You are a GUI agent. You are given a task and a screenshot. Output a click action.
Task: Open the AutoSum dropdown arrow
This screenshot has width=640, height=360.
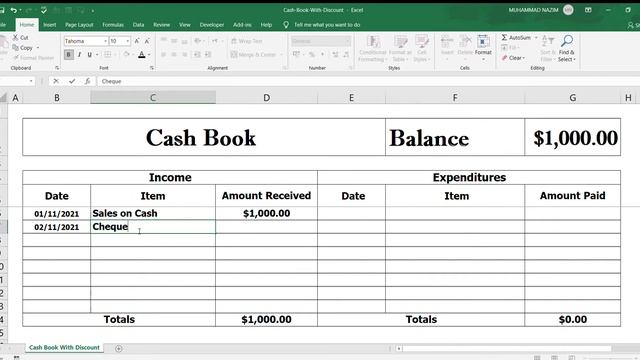point(536,38)
